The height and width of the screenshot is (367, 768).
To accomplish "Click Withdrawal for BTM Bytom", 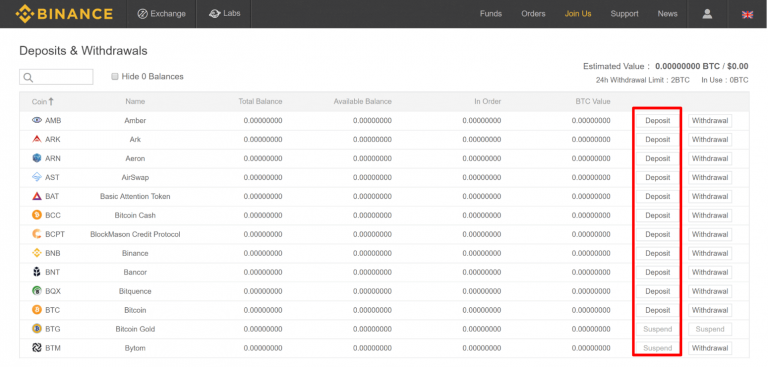I will tap(710, 348).
